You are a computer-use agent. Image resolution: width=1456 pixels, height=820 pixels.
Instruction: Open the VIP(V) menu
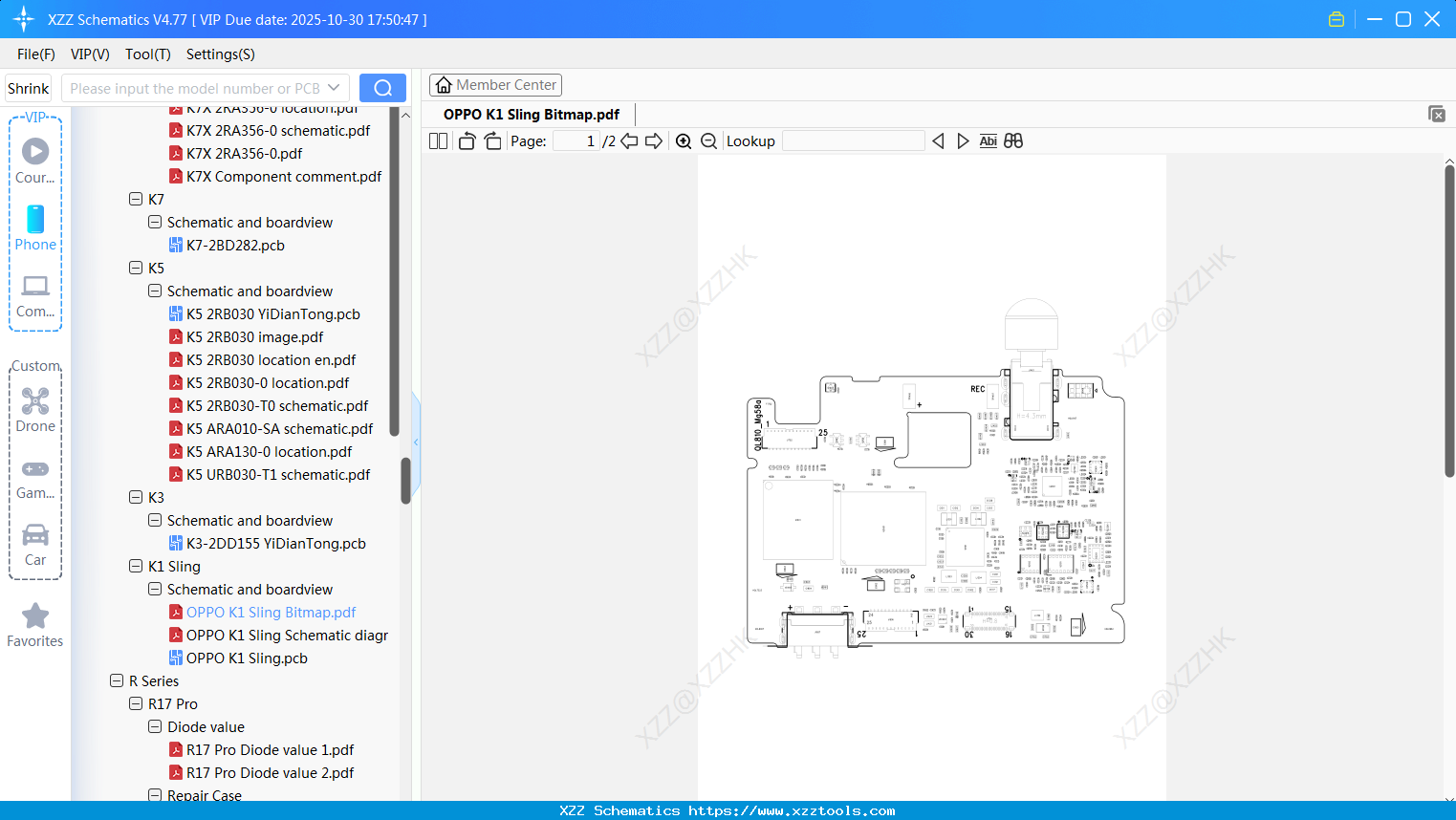90,54
